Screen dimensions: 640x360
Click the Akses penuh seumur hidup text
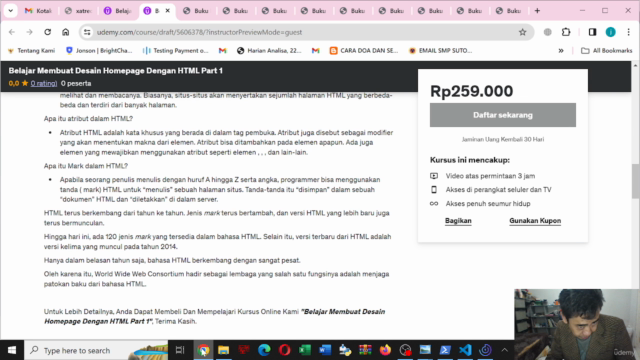(x=488, y=204)
